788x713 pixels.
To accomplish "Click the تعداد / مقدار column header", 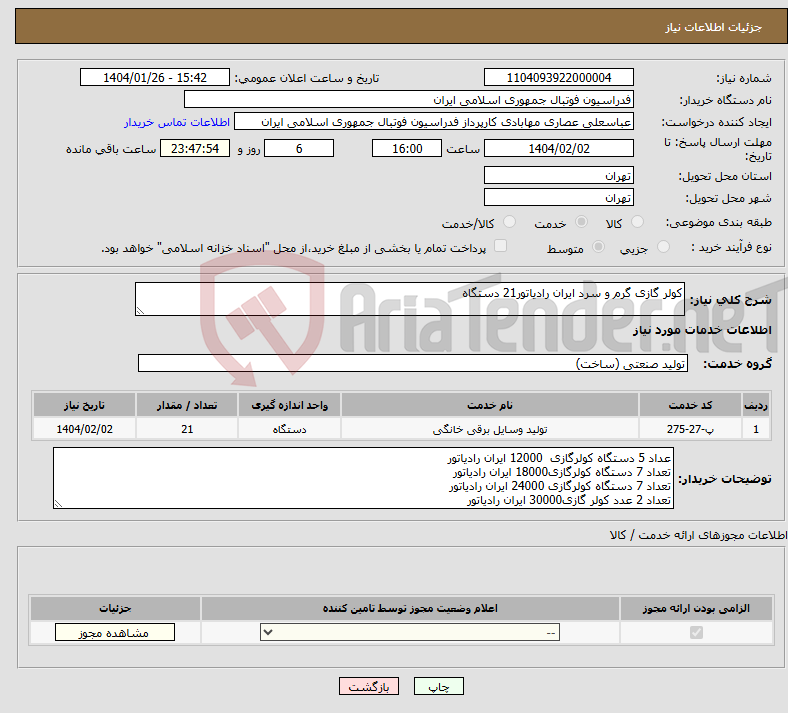I will pyautogui.click(x=187, y=405).
